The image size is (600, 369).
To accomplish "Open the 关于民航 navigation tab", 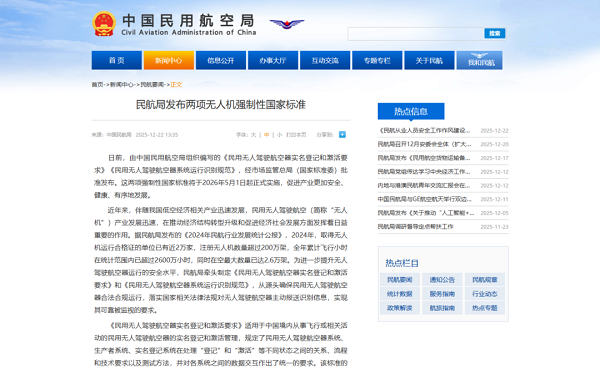I will 429,60.
